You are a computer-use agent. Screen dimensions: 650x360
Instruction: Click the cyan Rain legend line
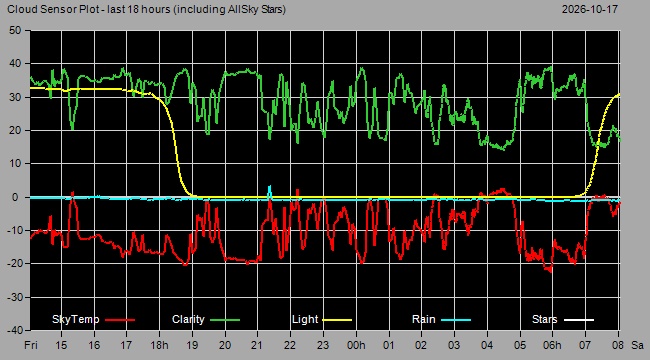(456, 320)
